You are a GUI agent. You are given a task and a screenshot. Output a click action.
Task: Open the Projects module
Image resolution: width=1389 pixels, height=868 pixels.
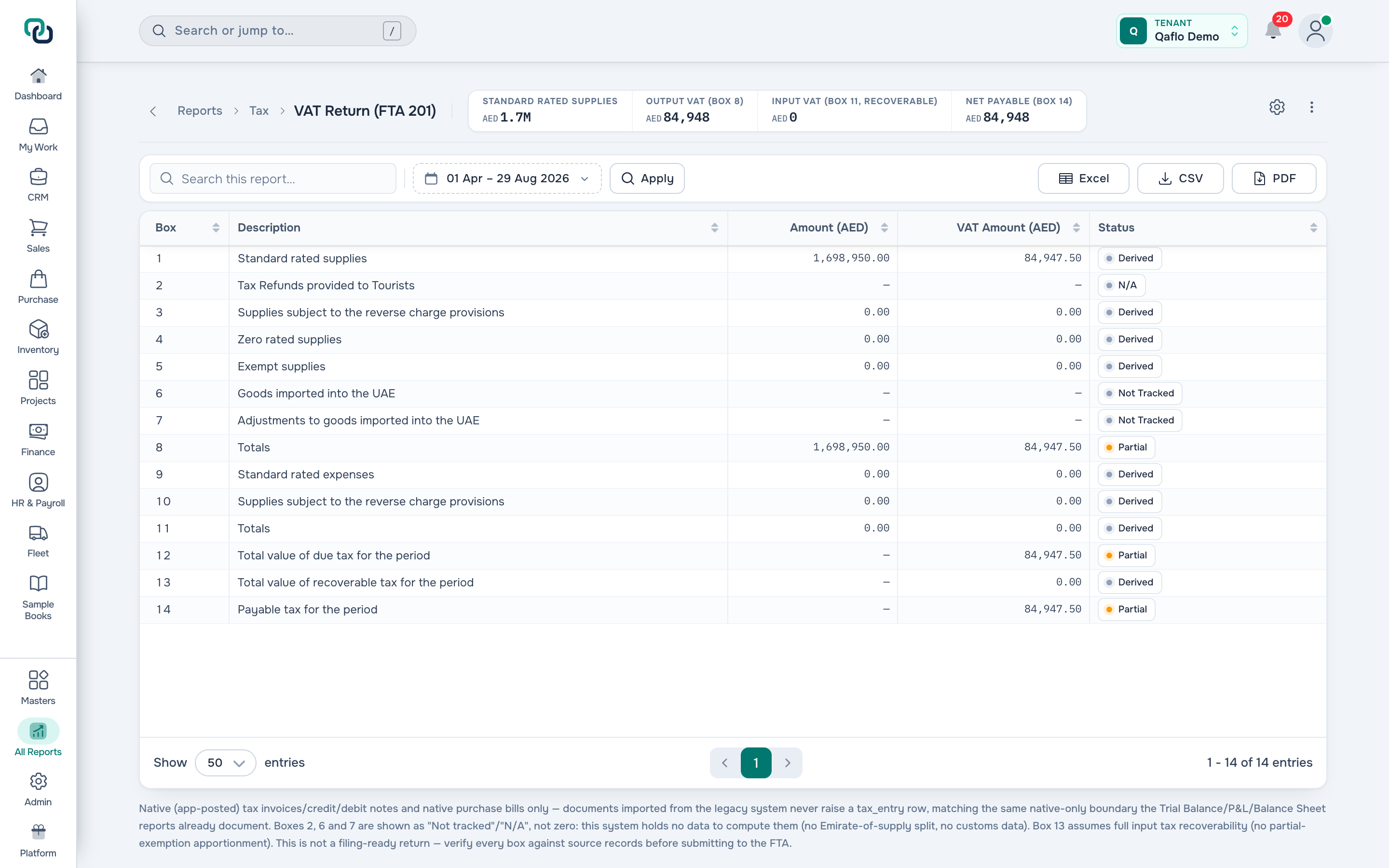38,389
